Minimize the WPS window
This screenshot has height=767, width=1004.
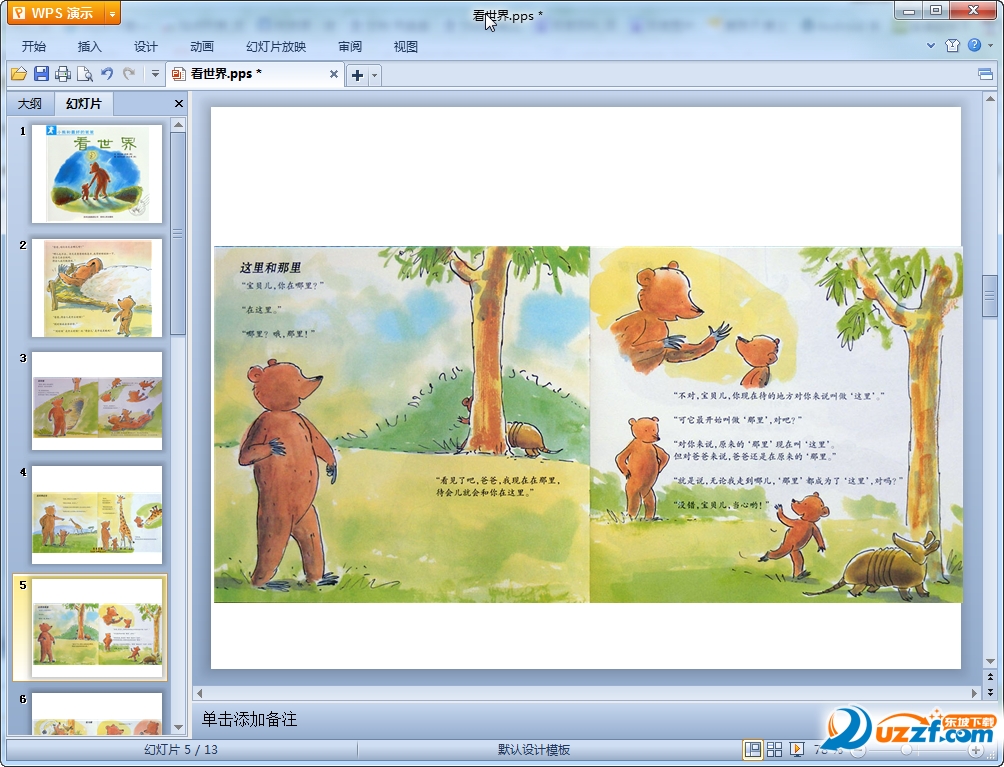908,11
